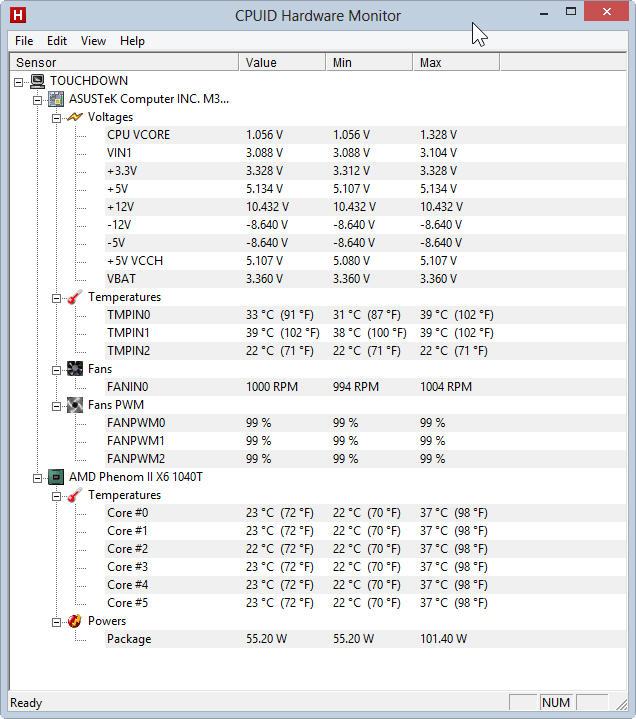Click the window resize grip corner
Viewport: 636px width, 719px height.
621,704
